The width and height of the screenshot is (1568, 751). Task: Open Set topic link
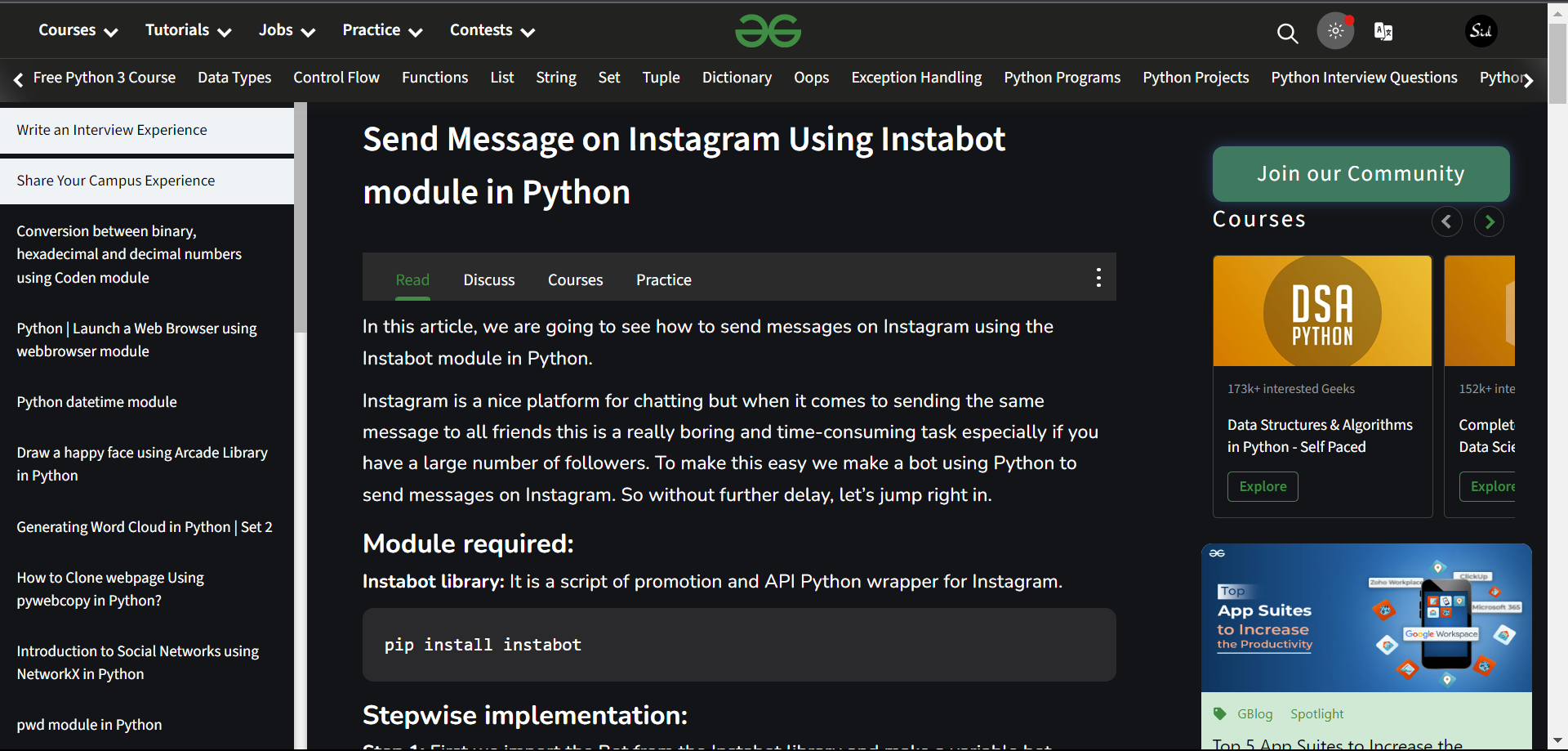click(x=609, y=78)
